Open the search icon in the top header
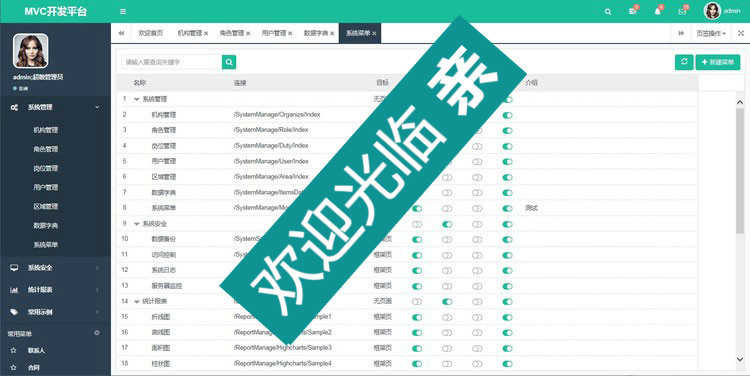The height and width of the screenshot is (376, 750). click(x=607, y=11)
